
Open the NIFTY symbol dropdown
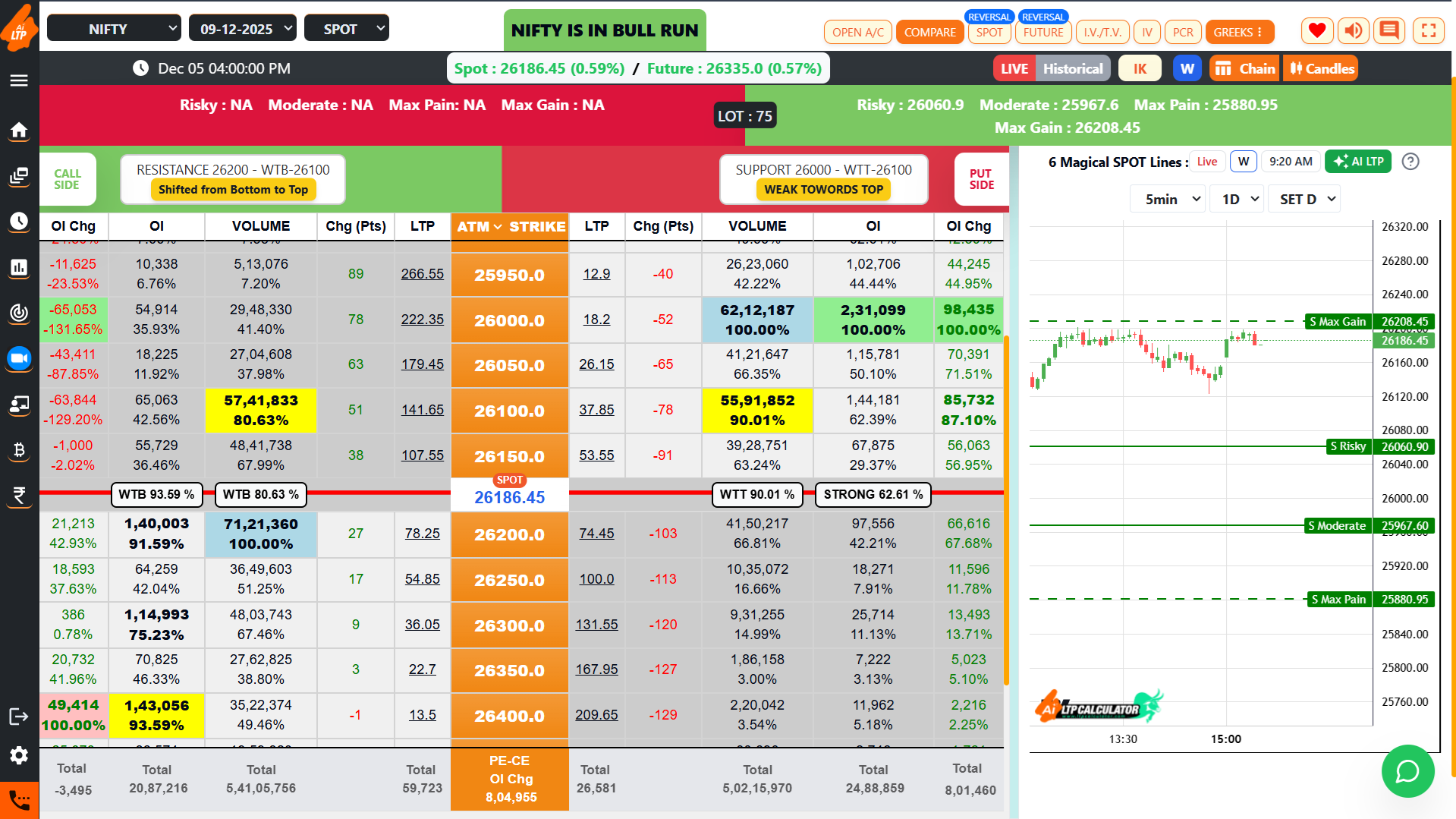[x=113, y=27]
